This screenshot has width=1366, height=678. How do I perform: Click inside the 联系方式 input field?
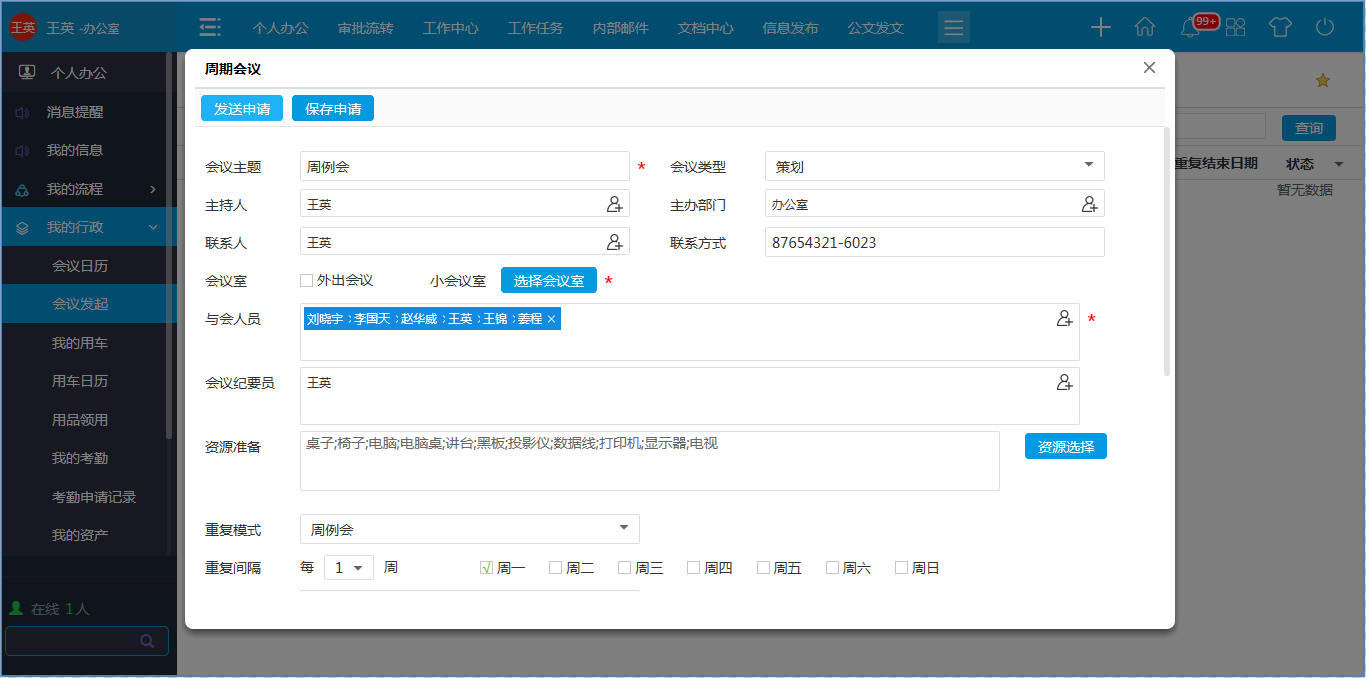[934, 241]
